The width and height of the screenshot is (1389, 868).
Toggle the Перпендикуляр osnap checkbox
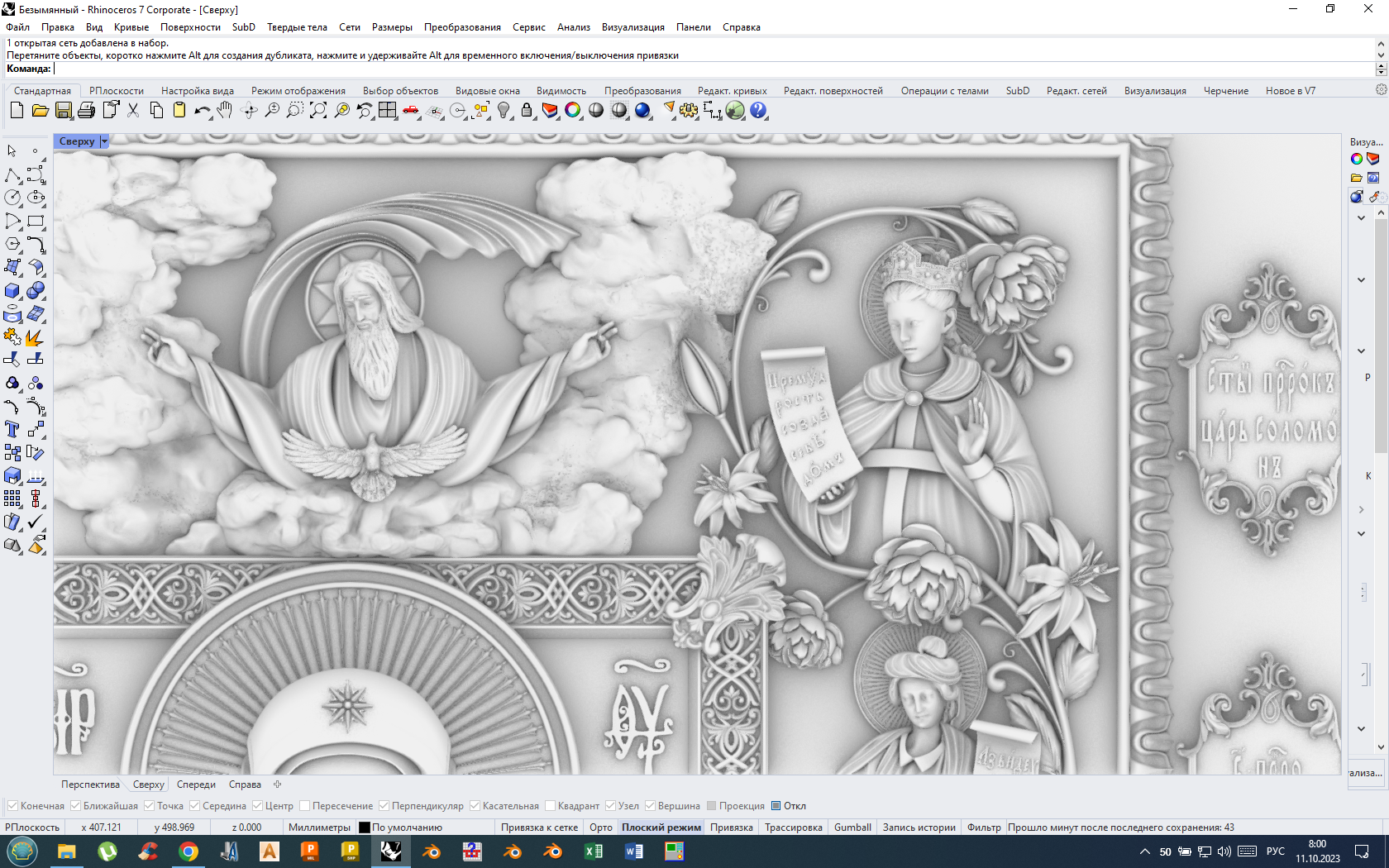click(384, 806)
